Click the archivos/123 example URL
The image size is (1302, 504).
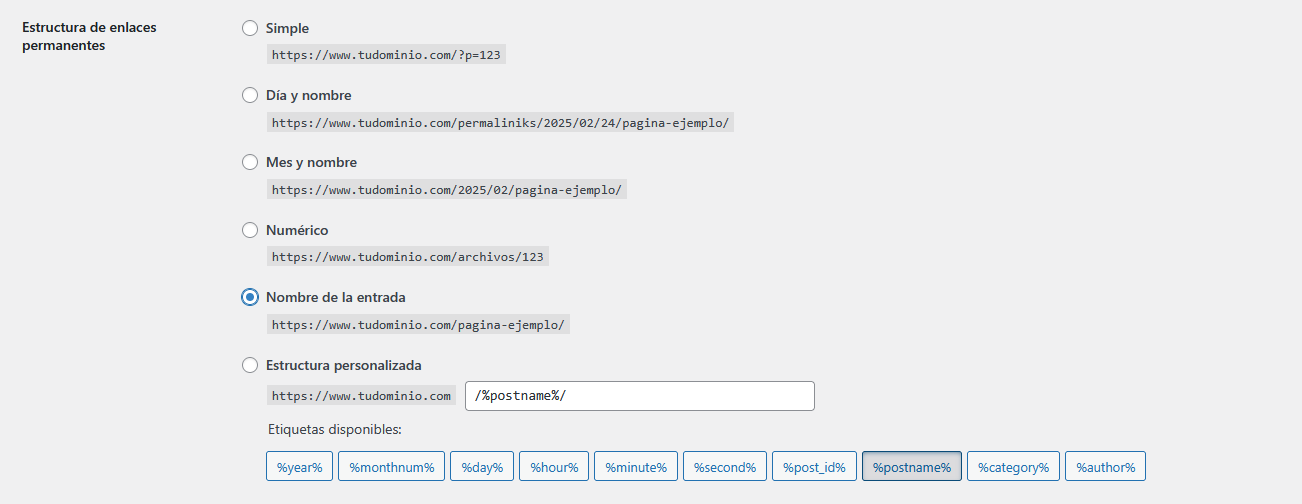[408, 257]
